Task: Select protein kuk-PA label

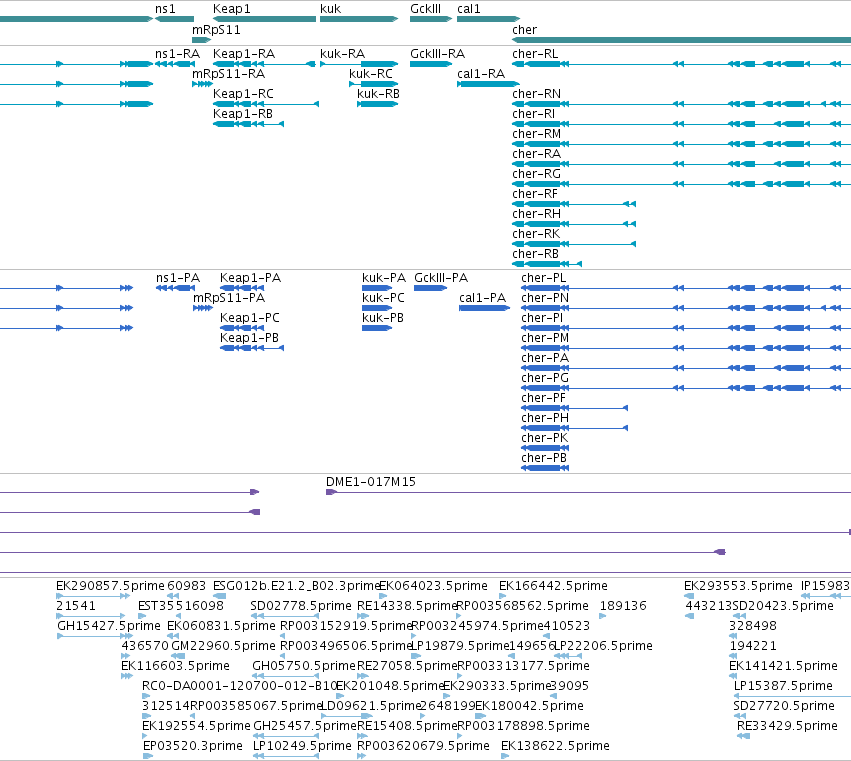Action: pyautogui.click(x=384, y=278)
